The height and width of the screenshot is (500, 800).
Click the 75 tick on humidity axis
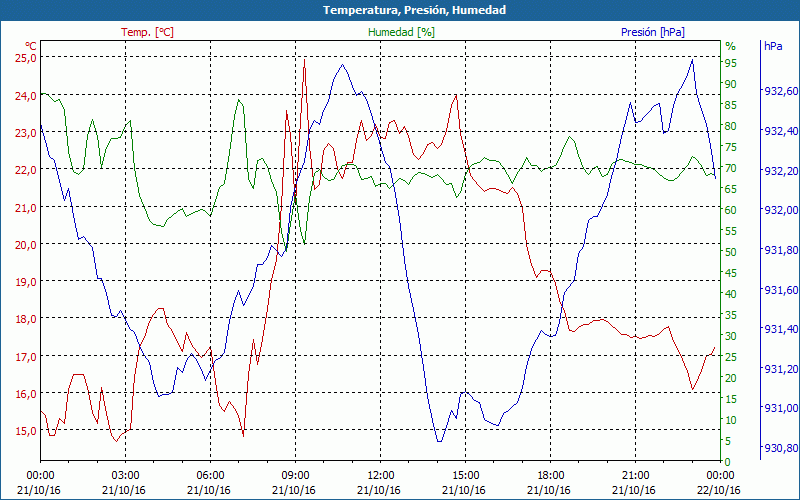[x=731, y=147]
